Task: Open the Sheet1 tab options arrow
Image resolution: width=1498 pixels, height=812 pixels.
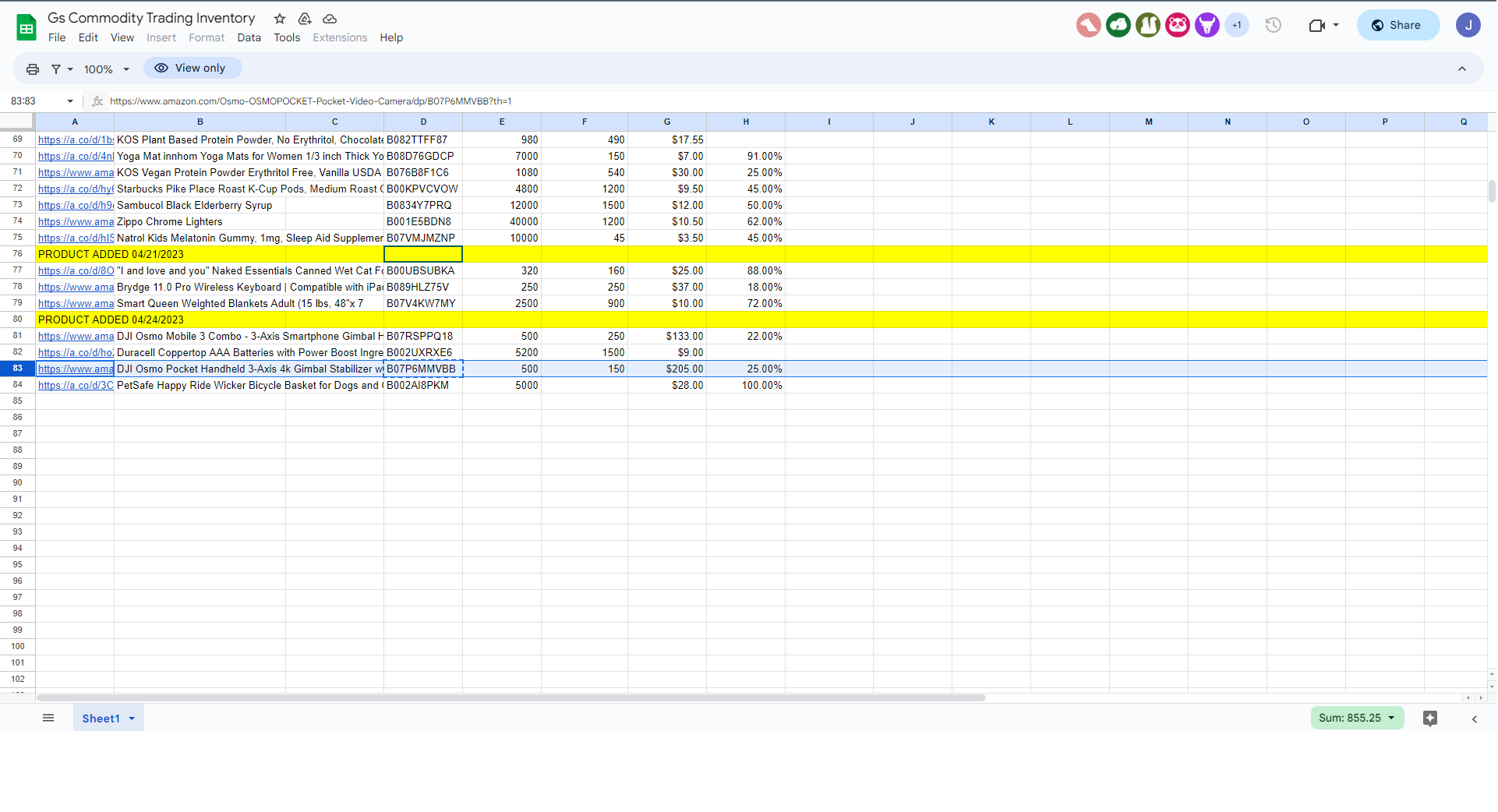Action: pos(132,718)
